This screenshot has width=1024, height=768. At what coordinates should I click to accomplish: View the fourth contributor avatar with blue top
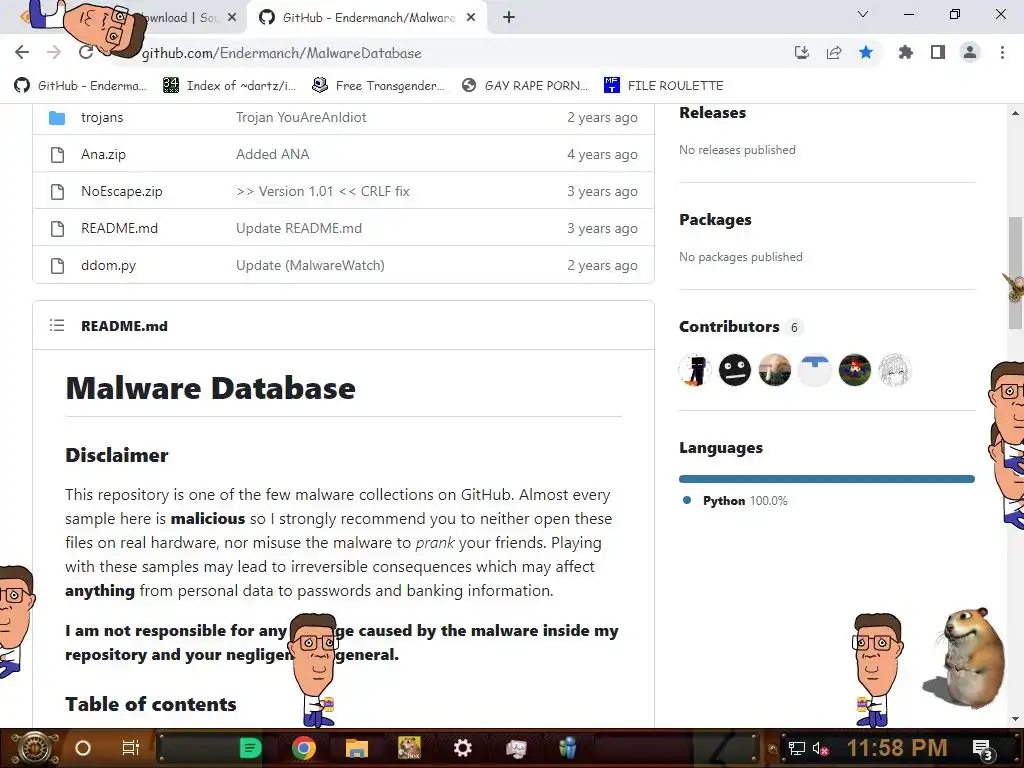pyautogui.click(x=814, y=370)
